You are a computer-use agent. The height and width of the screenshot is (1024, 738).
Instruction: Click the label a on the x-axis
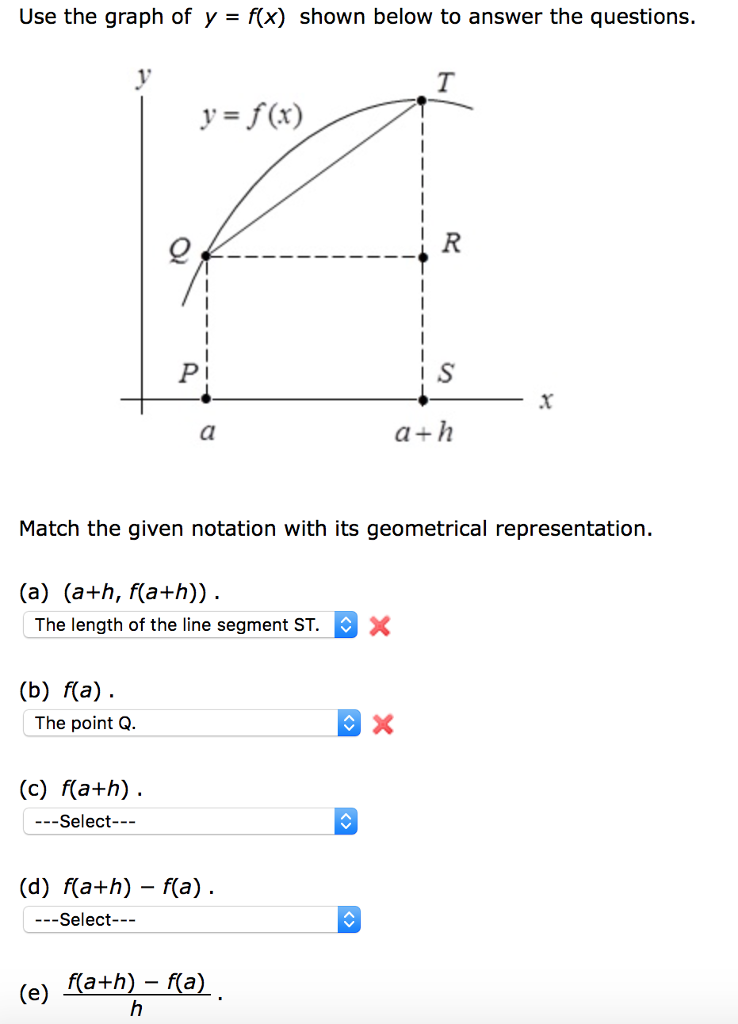(205, 432)
